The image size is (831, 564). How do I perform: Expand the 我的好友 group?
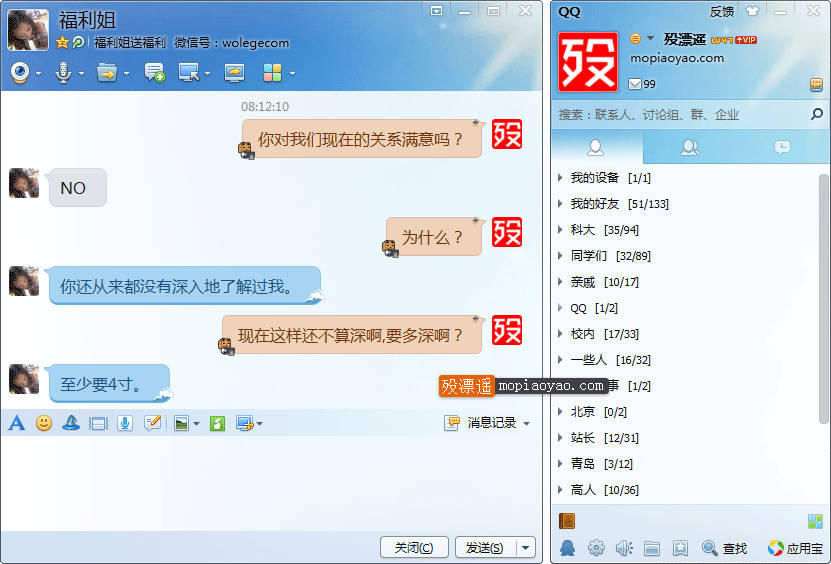tap(560, 204)
